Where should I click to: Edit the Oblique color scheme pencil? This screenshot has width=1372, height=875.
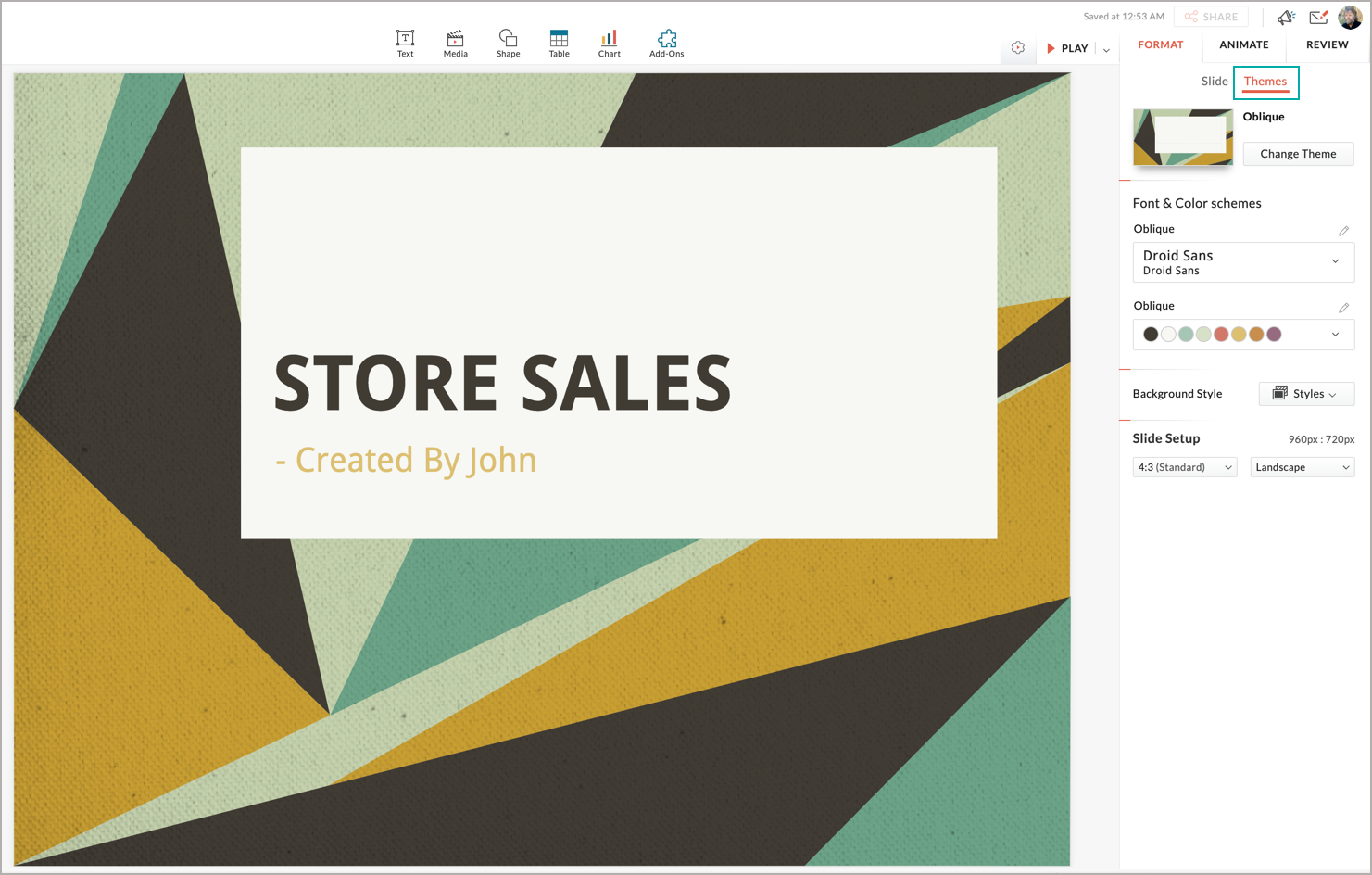(1343, 307)
